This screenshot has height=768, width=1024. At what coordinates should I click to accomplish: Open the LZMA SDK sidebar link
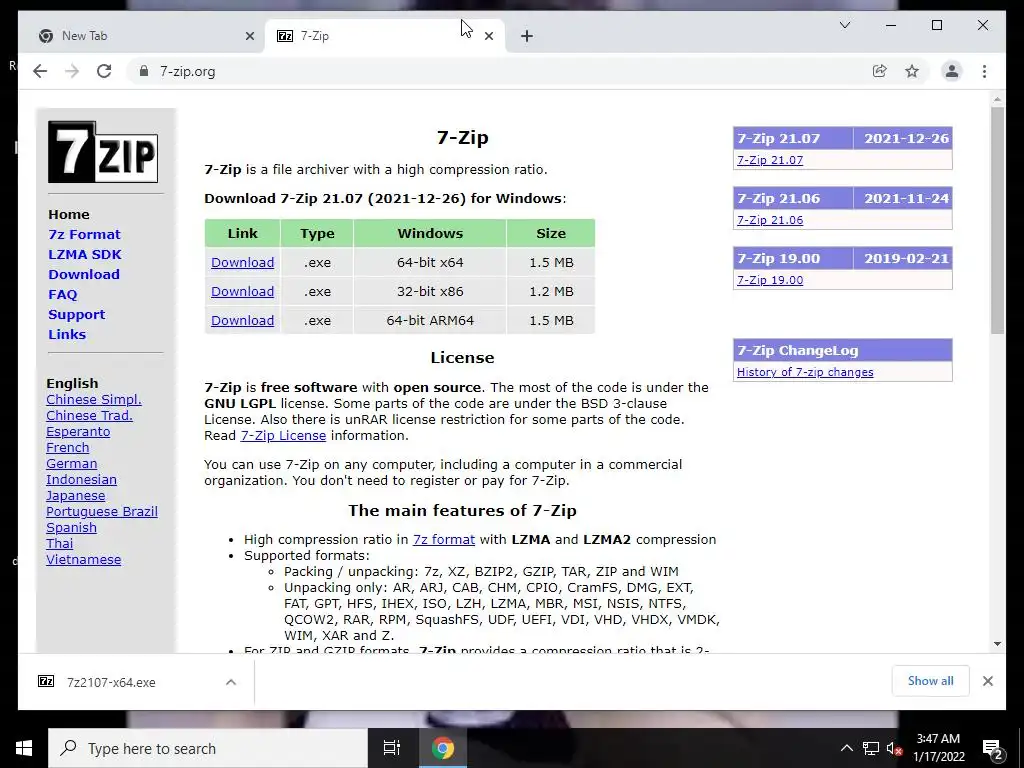tap(85, 255)
